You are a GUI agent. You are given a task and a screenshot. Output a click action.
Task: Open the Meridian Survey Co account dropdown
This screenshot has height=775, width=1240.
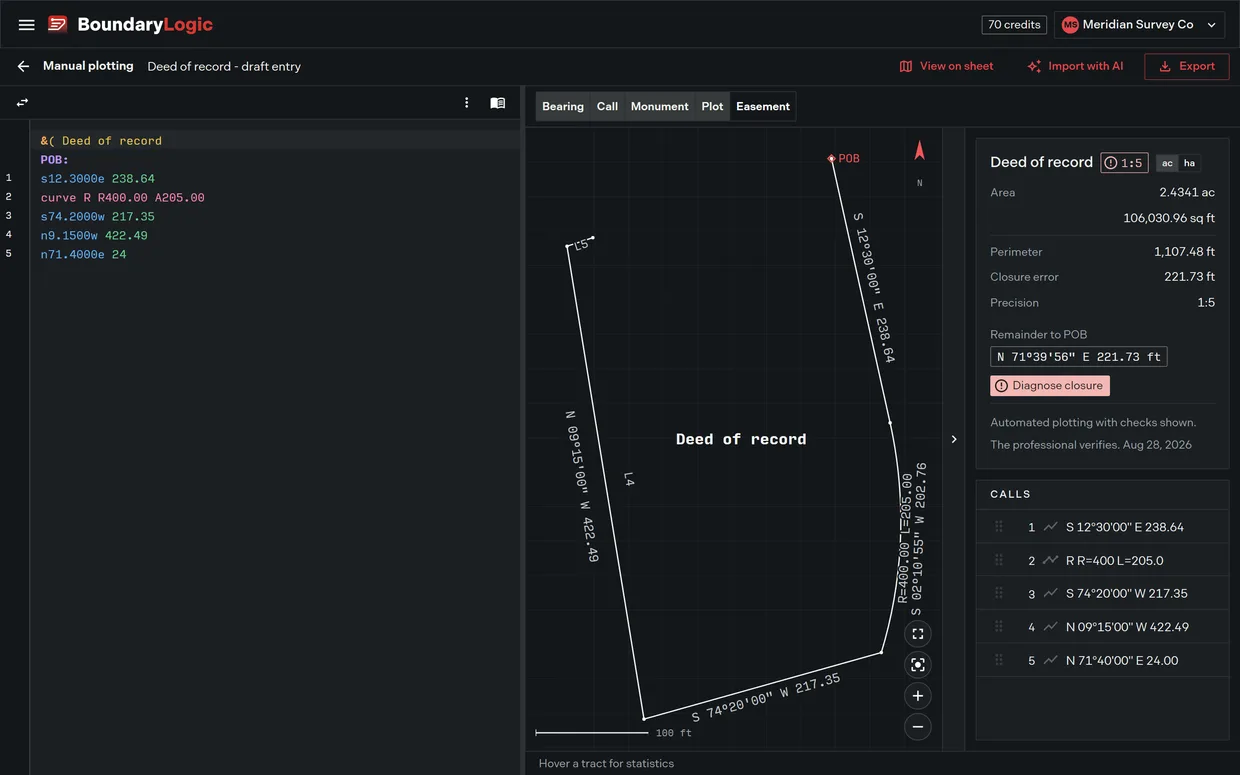(1139, 25)
